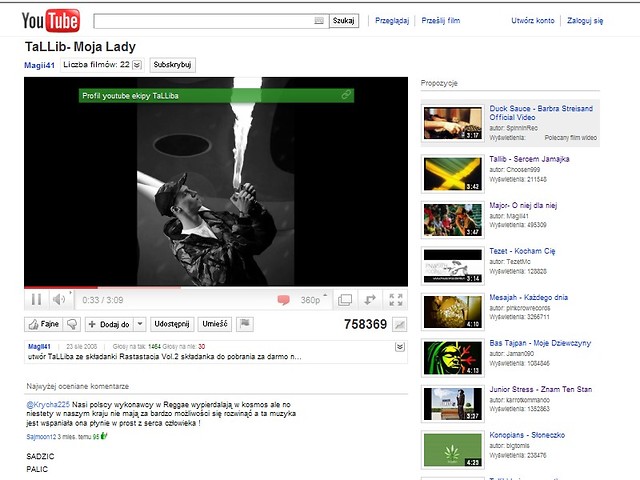640x480 pixels.
Task: Open Konopians - Słoneczko link
Action: click(x=527, y=435)
